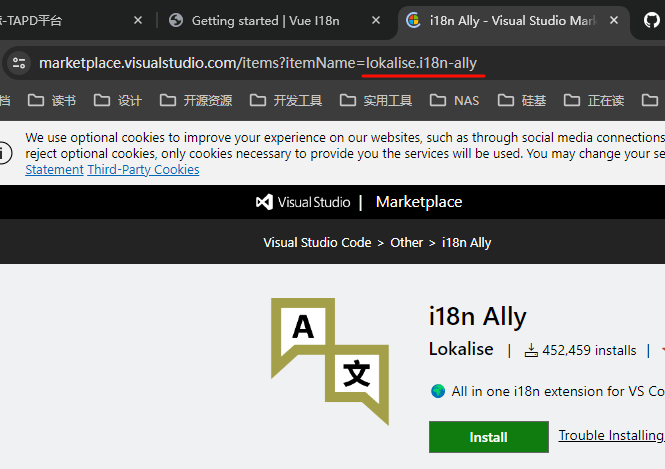Image resolution: width=665 pixels, height=469 pixels.
Task: Open the NAS bookmarks folder
Action: pos(454,100)
